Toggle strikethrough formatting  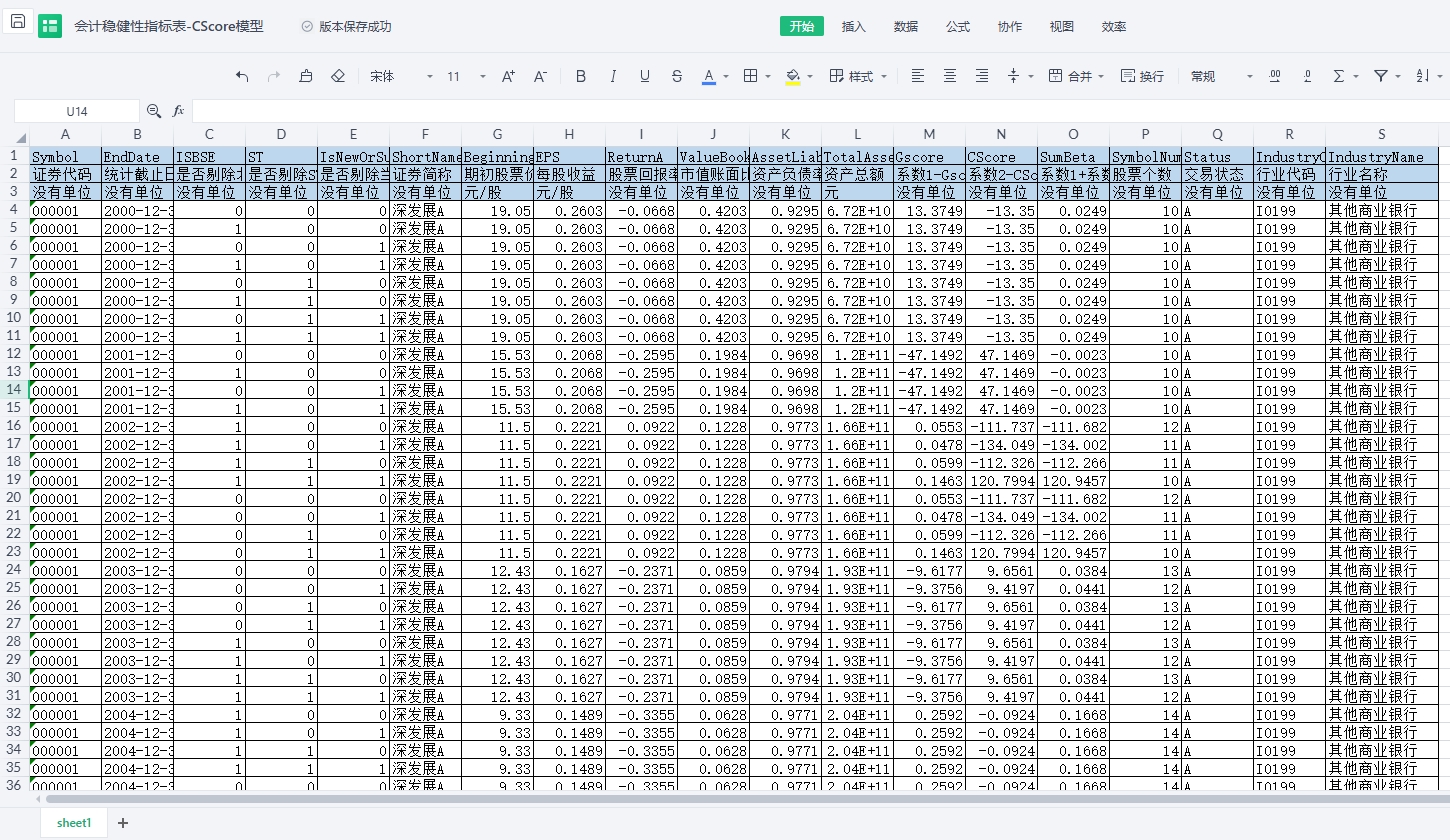[x=677, y=76]
